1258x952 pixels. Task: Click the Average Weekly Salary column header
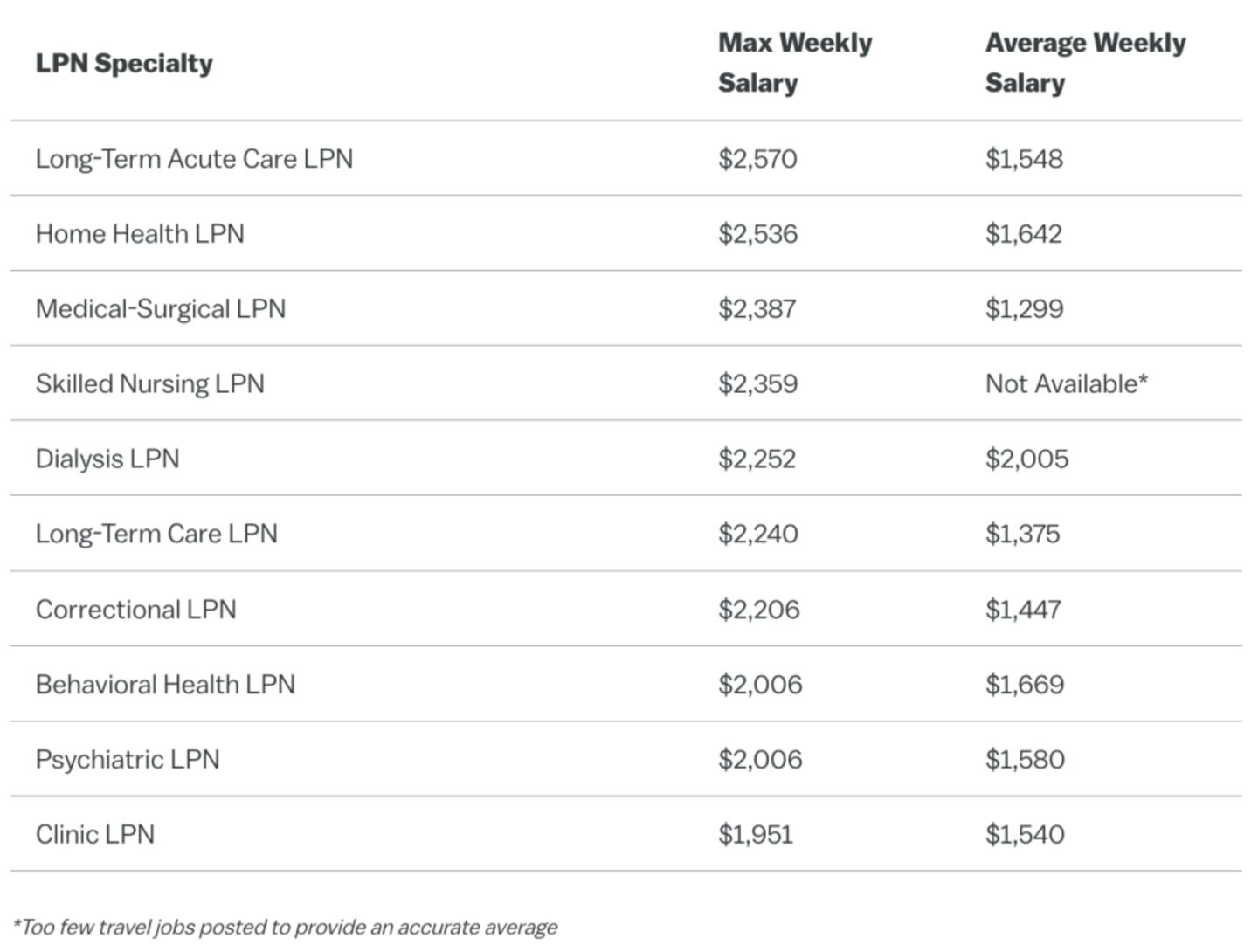1085,63
